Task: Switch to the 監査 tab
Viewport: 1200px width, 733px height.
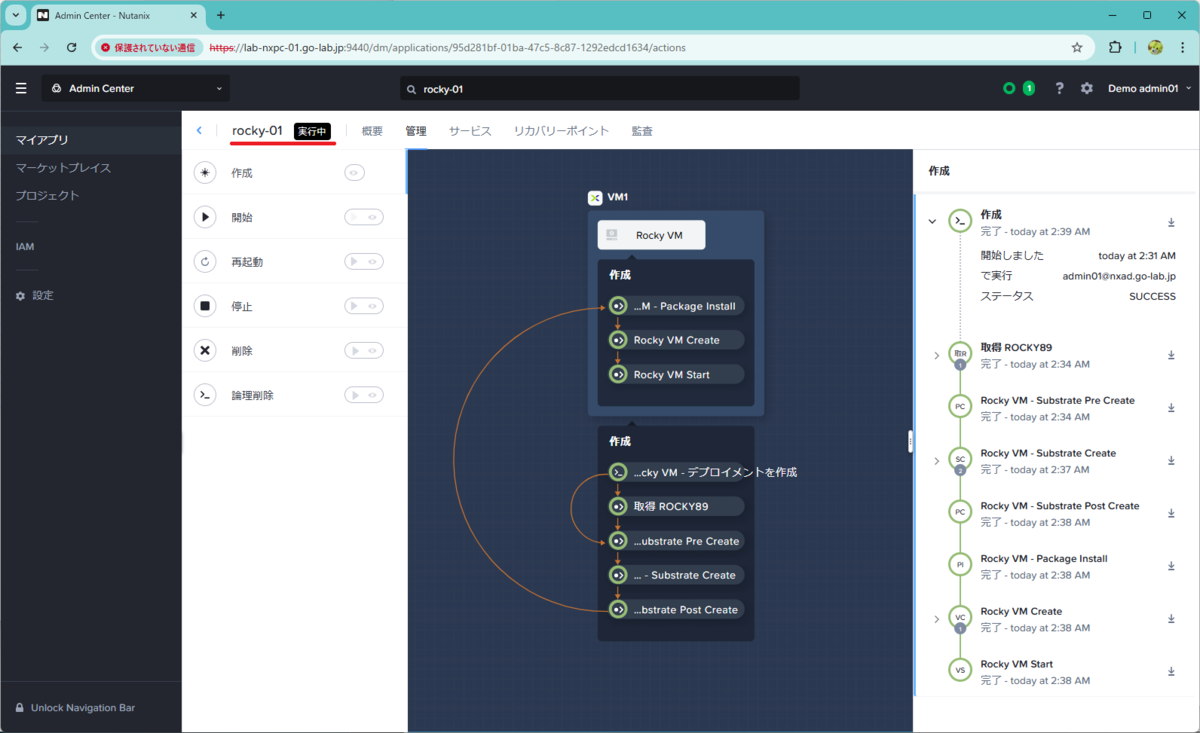Action: point(642,131)
